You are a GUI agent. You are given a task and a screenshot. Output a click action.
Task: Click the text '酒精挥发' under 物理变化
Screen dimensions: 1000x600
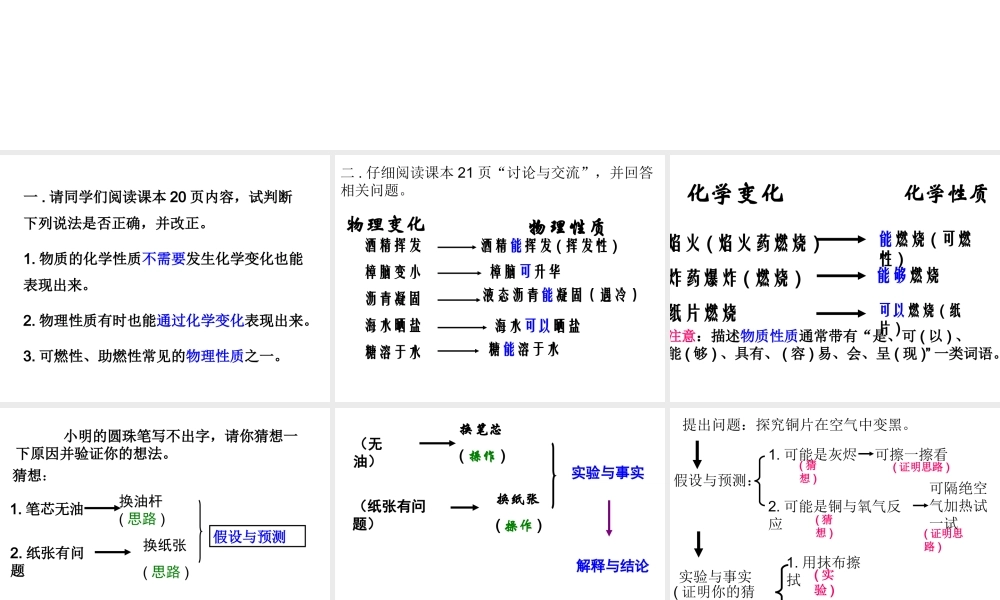(x=393, y=245)
